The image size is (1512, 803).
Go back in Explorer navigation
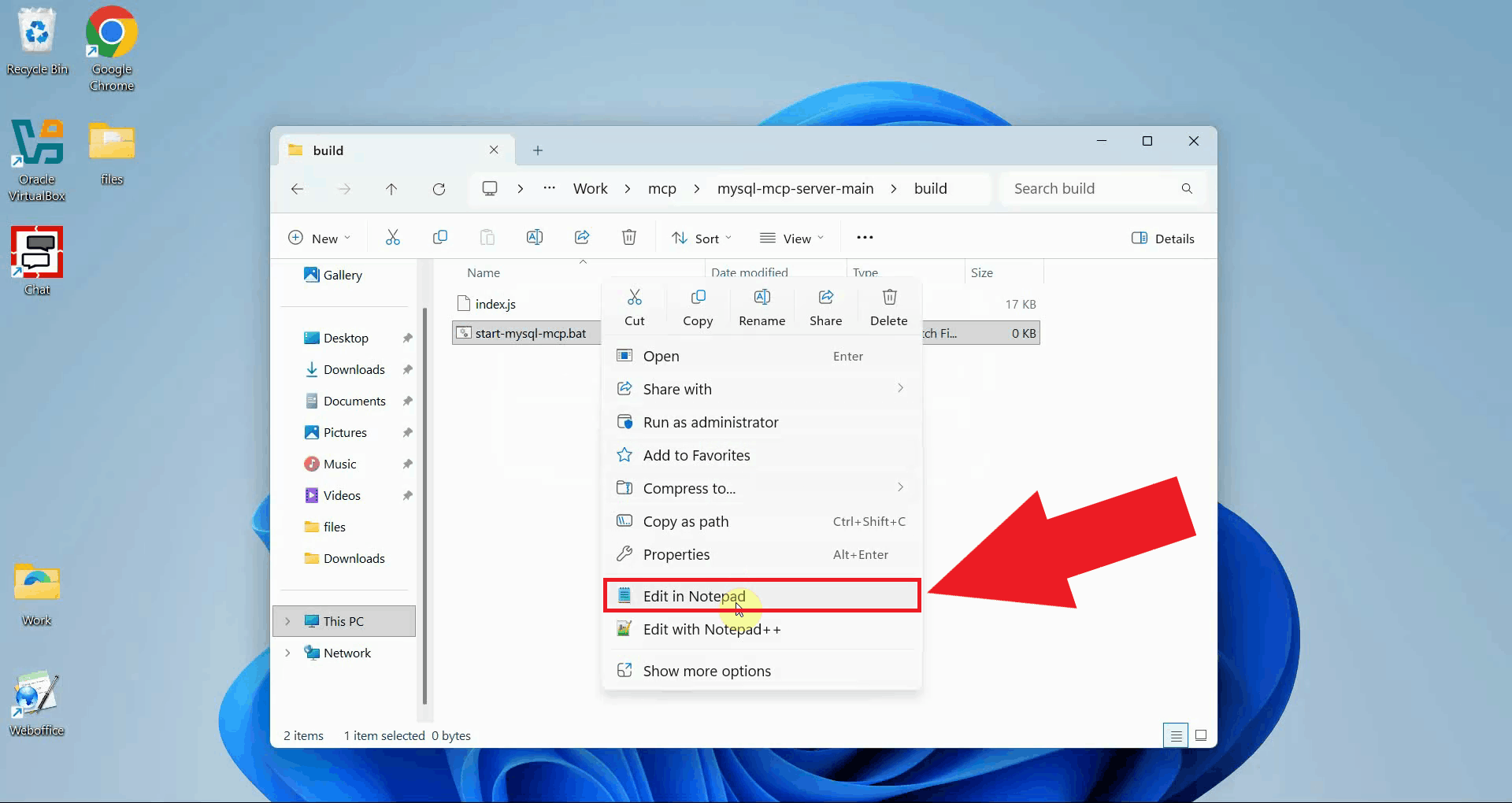pyautogui.click(x=297, y=189)
